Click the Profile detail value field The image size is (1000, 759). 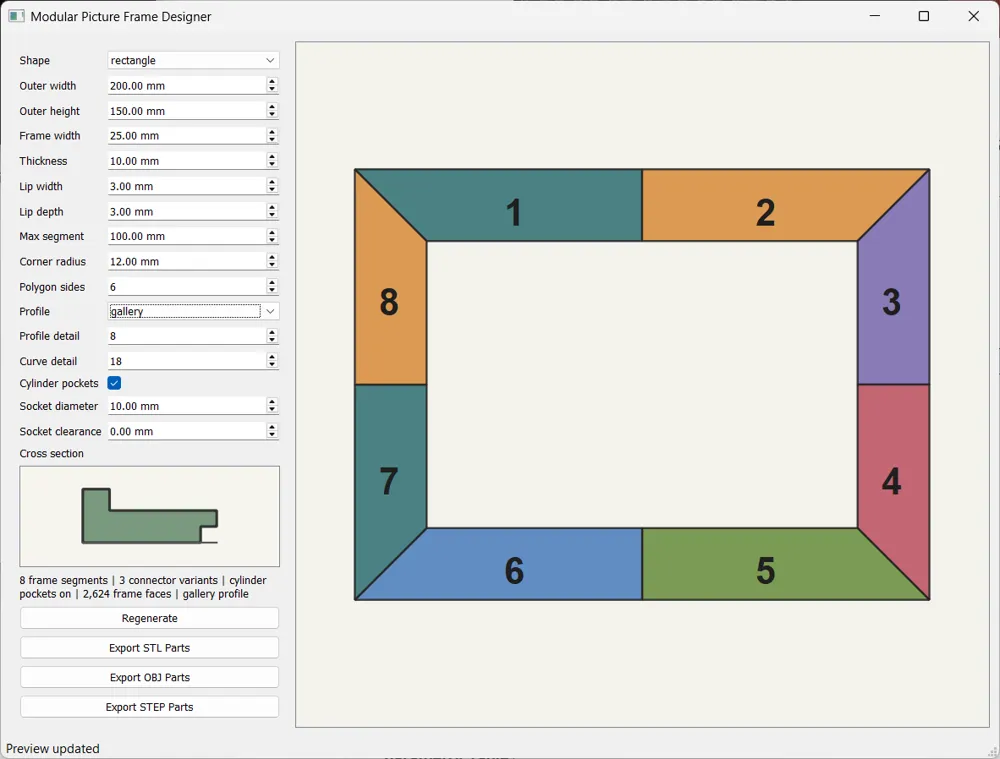click(x=186, y=336)
